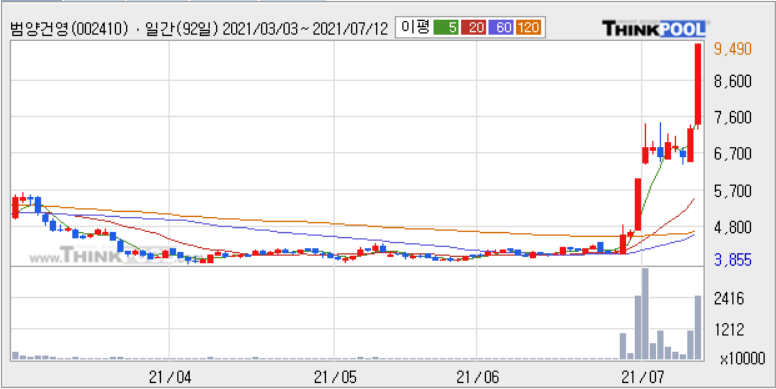Viewport: 776px width, 389px height.
Task: Click the orange 120-day moving average swatch
Action: (x=529, y=28)
